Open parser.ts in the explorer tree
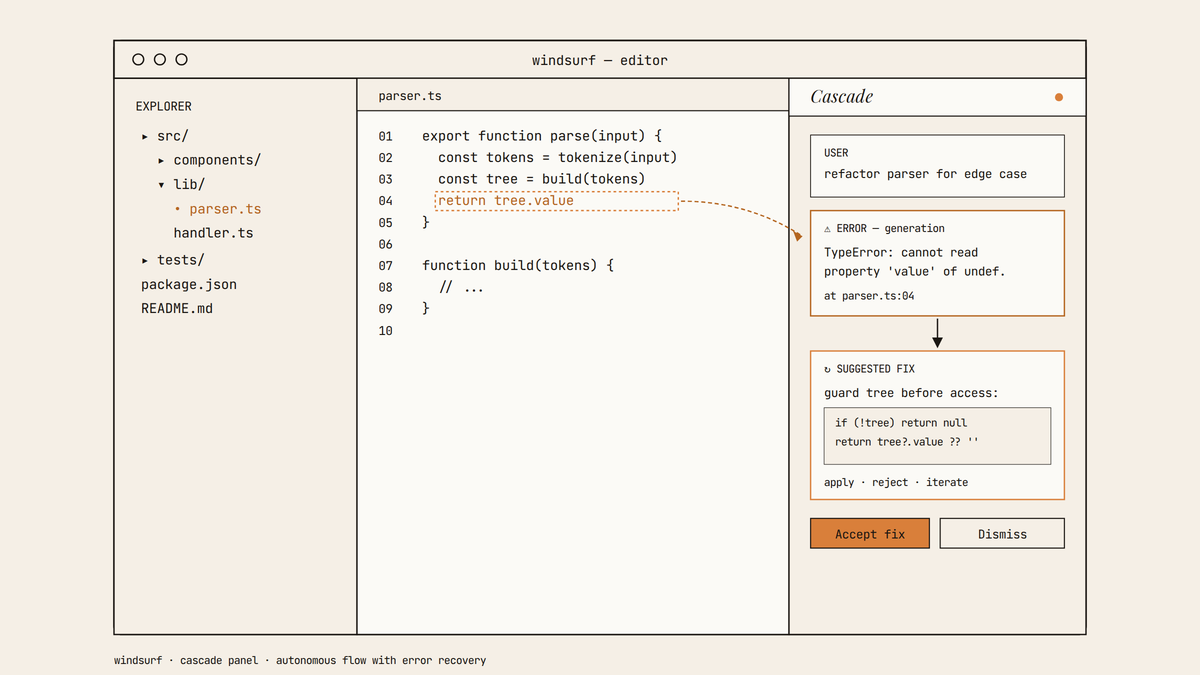Screen dimensions: 1200x675 coord(225,209)
